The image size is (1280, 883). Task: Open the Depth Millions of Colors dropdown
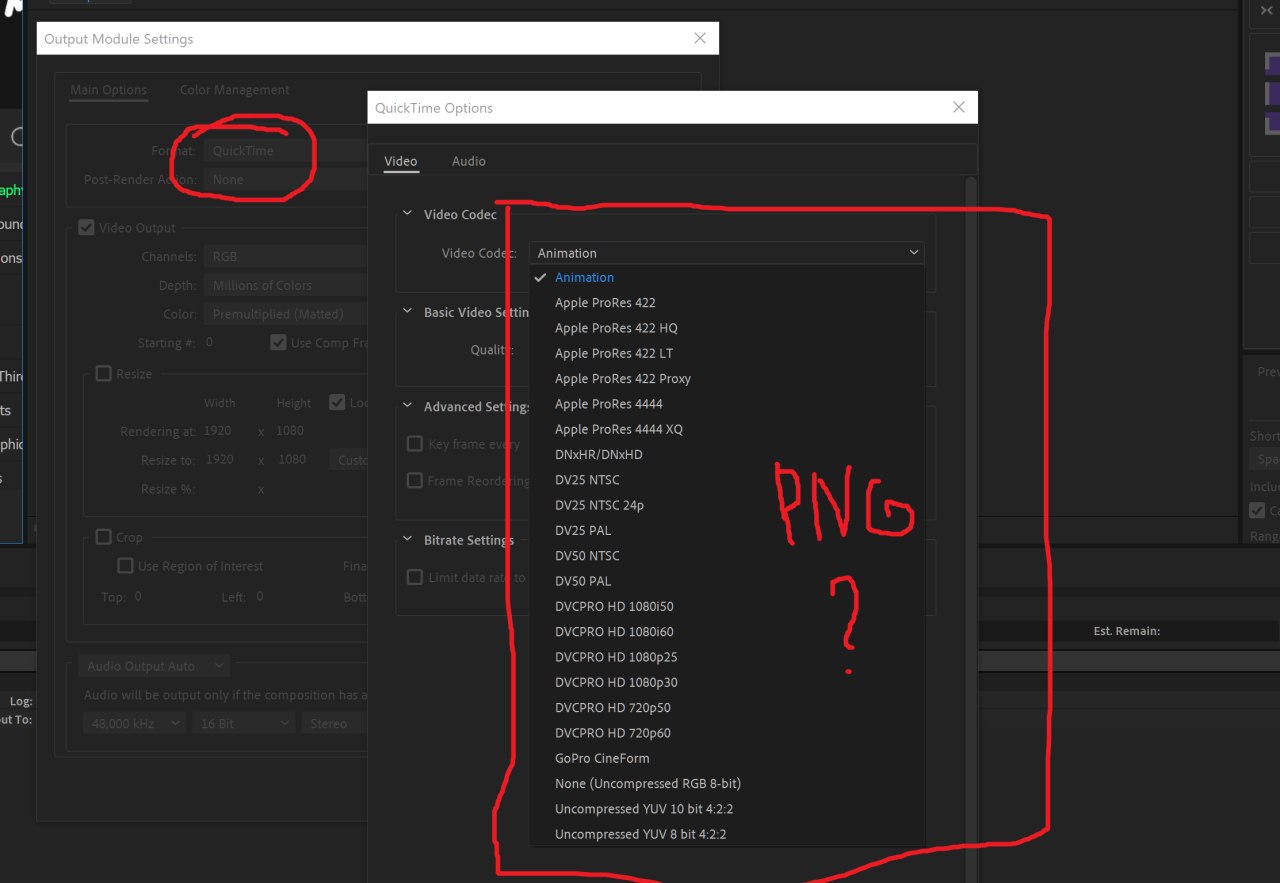tap(285, 286)
